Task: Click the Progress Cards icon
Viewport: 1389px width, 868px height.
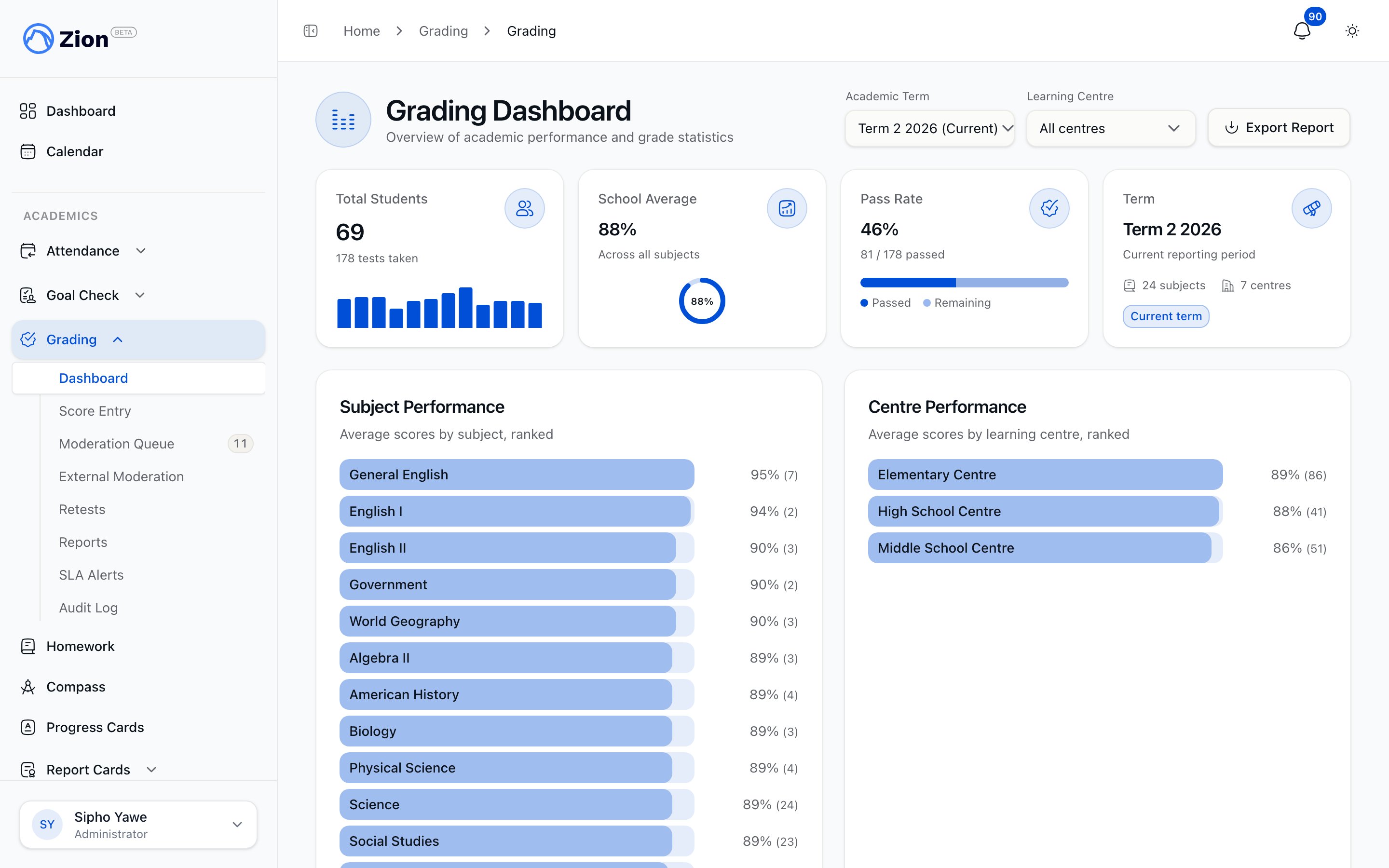Action: [x=27, y=727]
